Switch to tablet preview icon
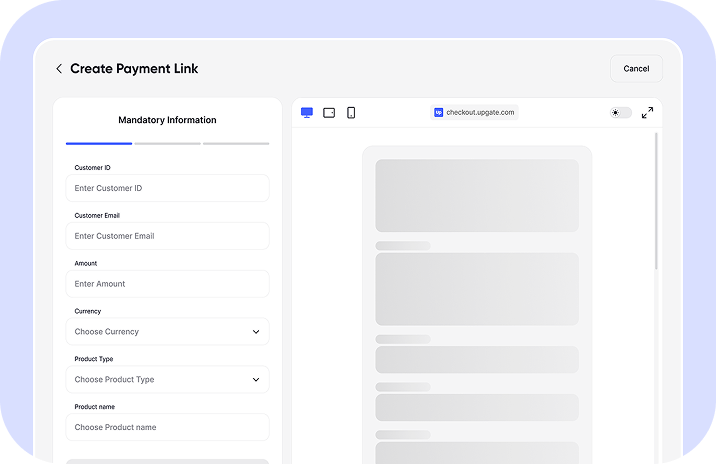Image resolution: width=716 pixels, height=464 pixels. (329, 113)
